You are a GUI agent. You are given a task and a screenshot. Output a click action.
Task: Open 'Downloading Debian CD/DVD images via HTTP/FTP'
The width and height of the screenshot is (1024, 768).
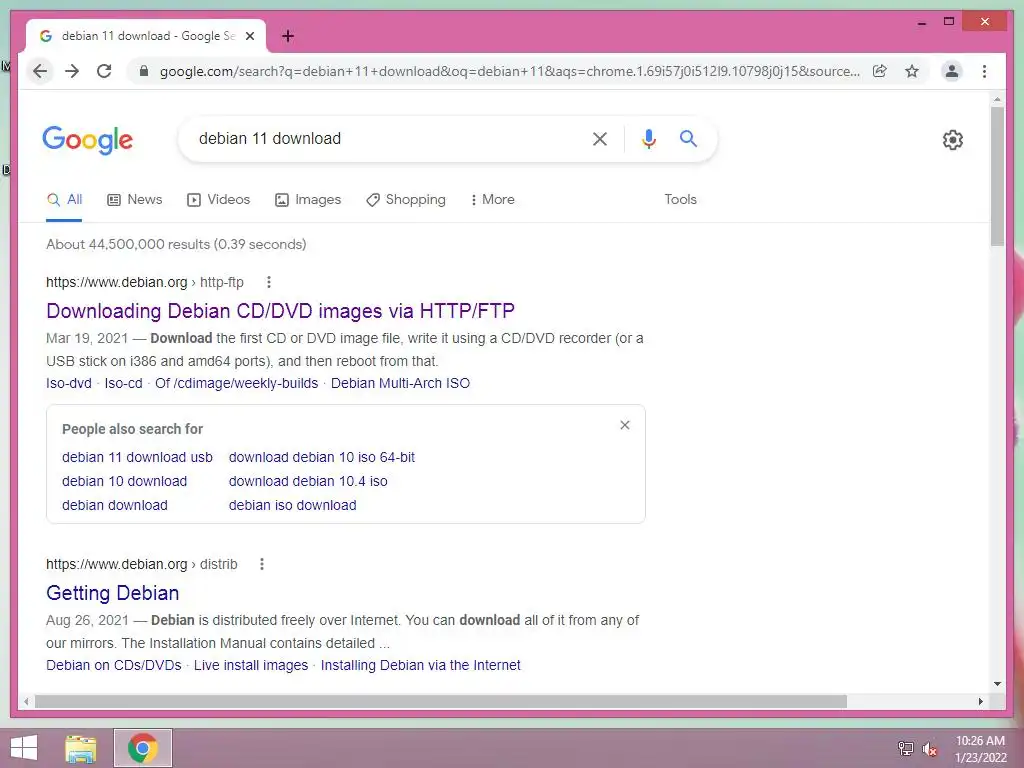coord(280,311)
